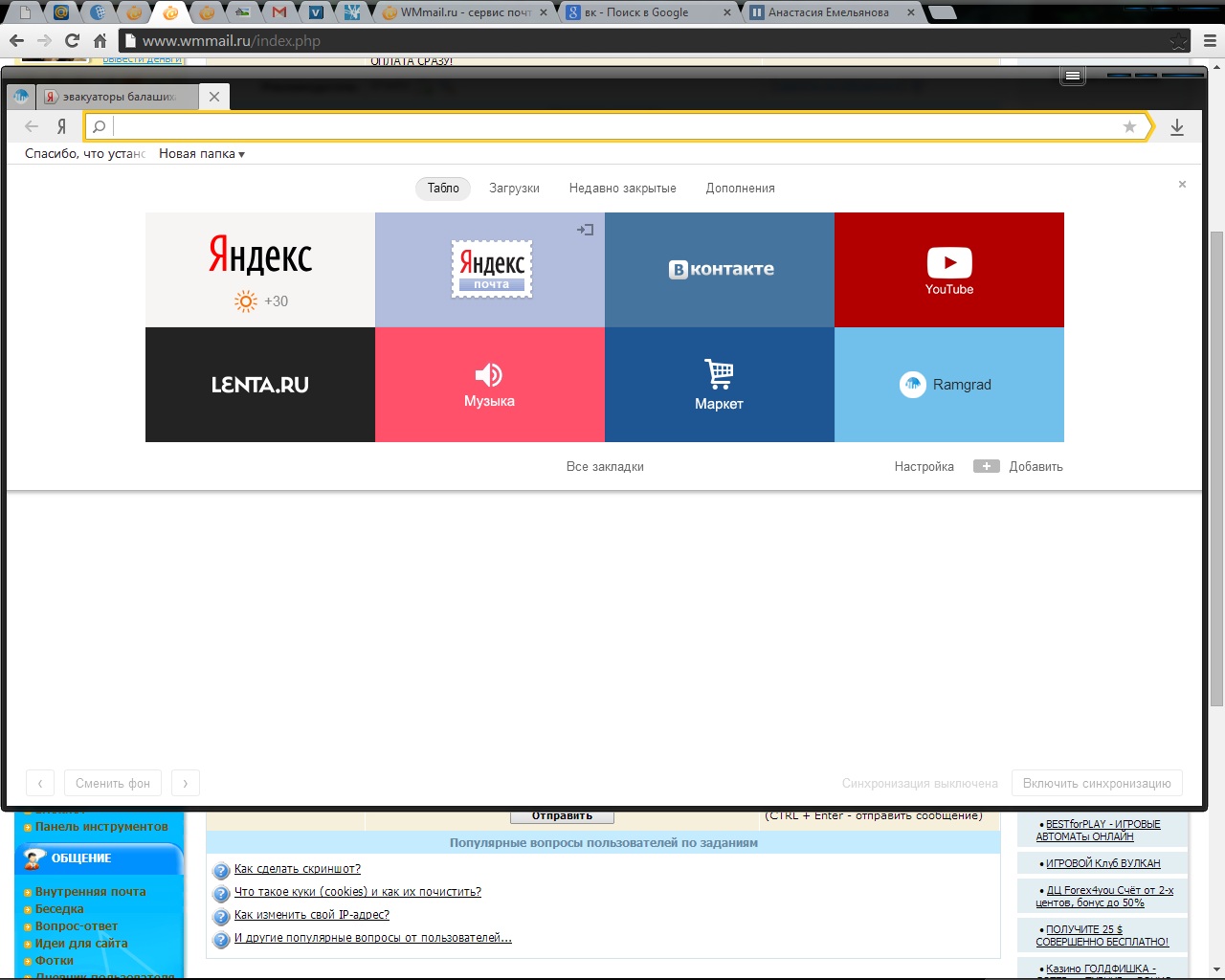The image size is (1225, 980).
Task: Open Как сделать скриншот? link
Action: [298, 869]
